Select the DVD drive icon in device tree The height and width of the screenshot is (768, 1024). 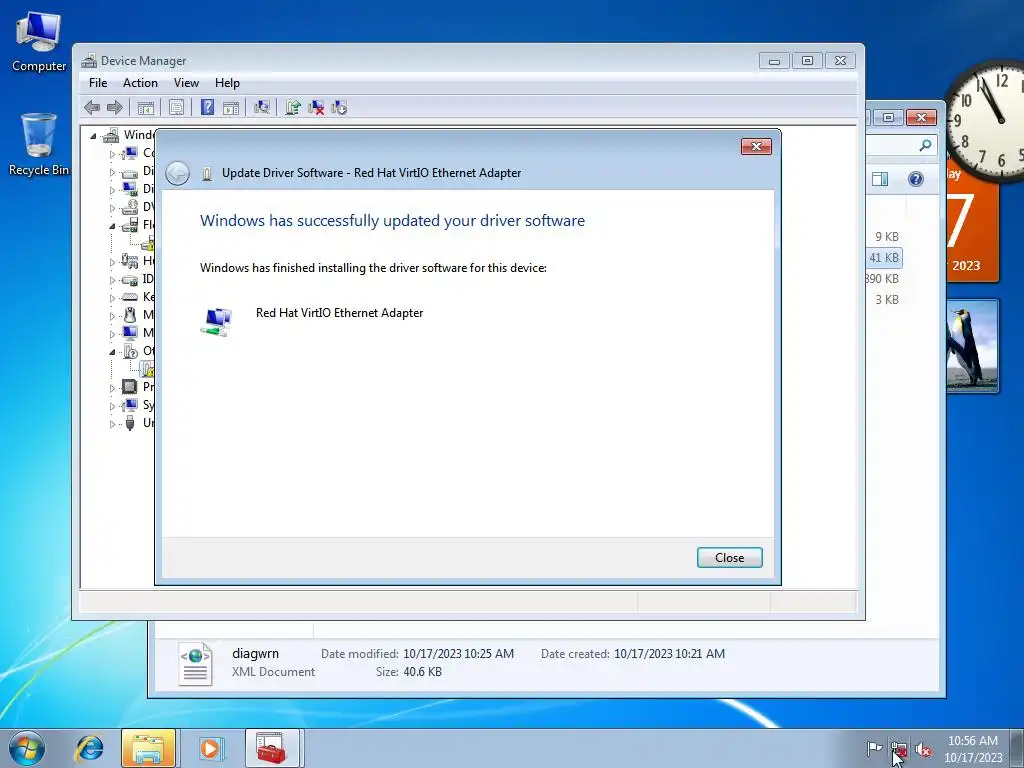pyautogui.click(x=130, y=207)
